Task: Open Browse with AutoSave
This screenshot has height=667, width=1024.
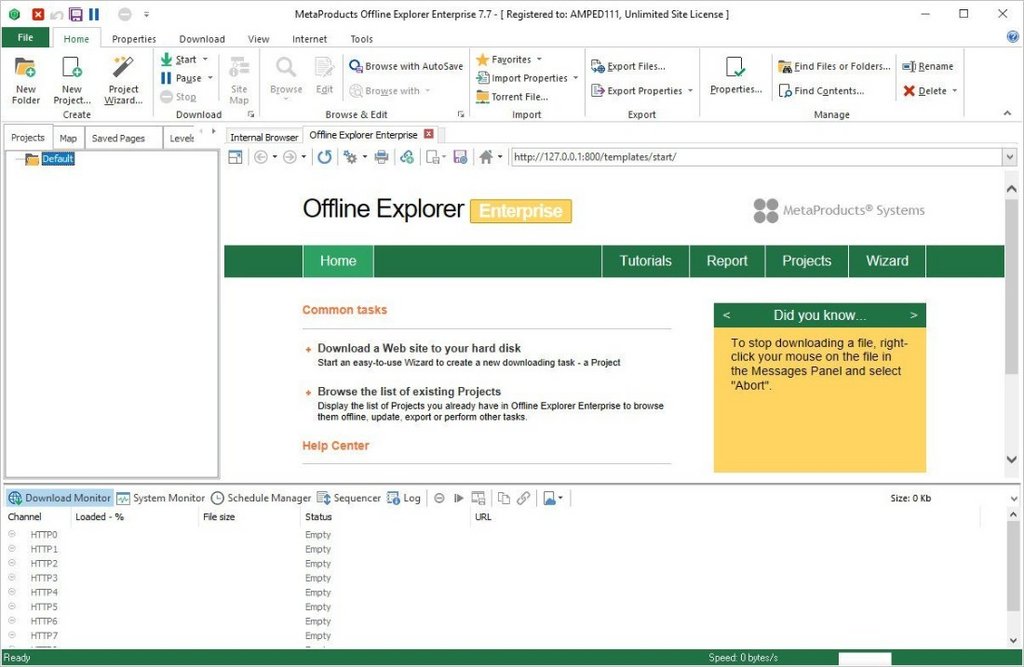Action: (406, 66)
